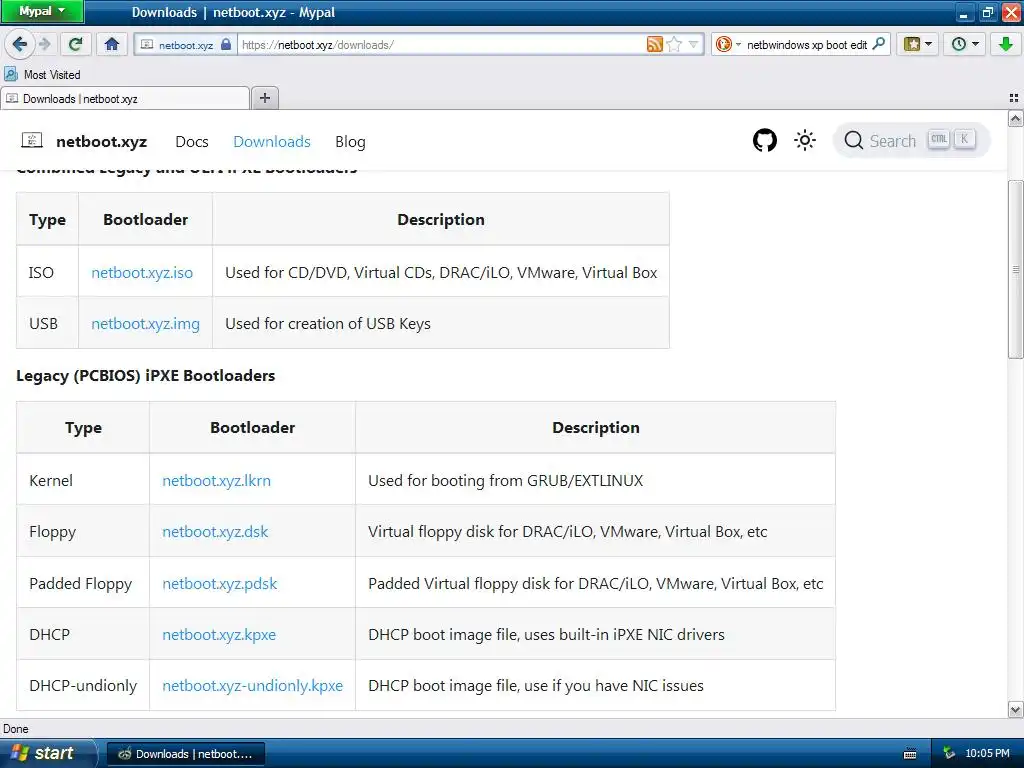Download netboot.xyz.img
Viewport: 1024px width, 768px height.
click(146, 324)
